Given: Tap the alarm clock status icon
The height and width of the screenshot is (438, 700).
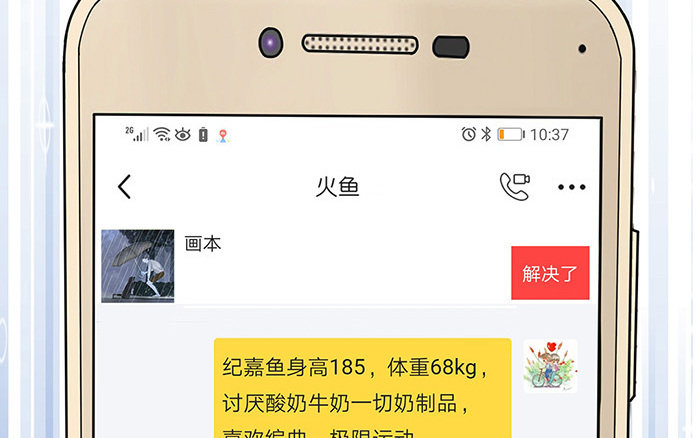Looking at the screenshot, I should [x=468, y=134].
